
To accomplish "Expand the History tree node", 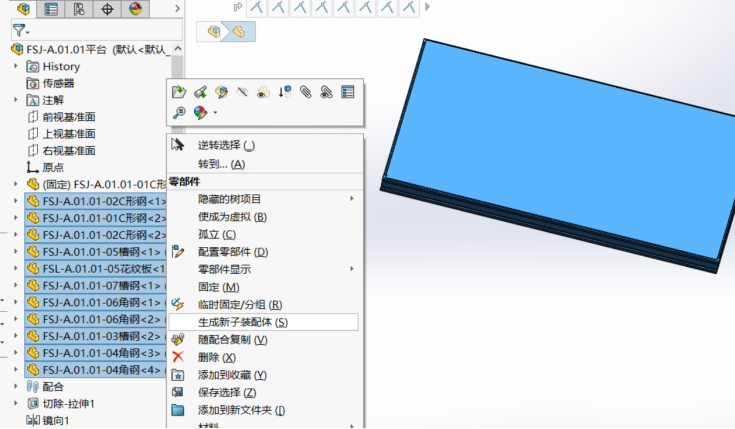I will click(16, 67).
